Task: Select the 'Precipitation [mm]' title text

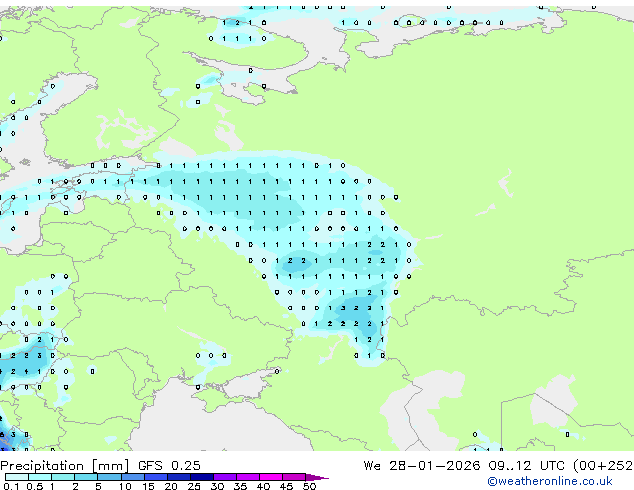Action: 65,466
